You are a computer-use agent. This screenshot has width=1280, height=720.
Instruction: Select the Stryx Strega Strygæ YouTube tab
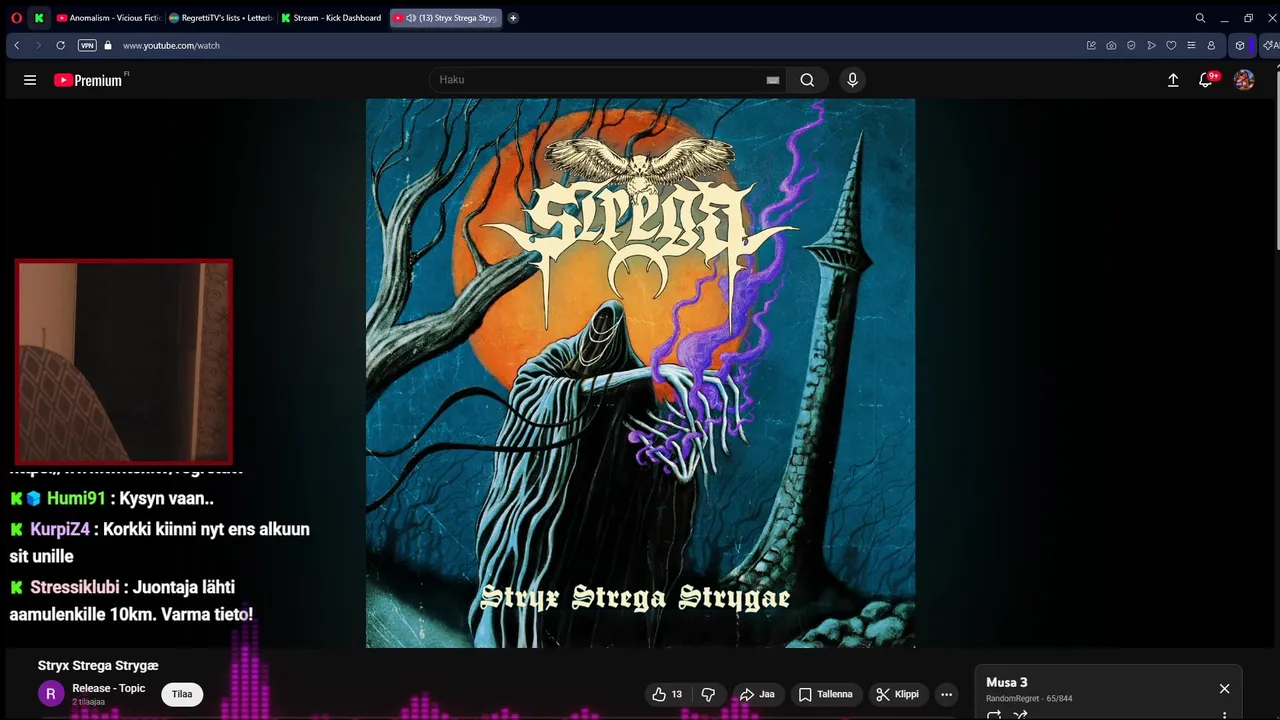pyautogui.click(x=445, y=18)
